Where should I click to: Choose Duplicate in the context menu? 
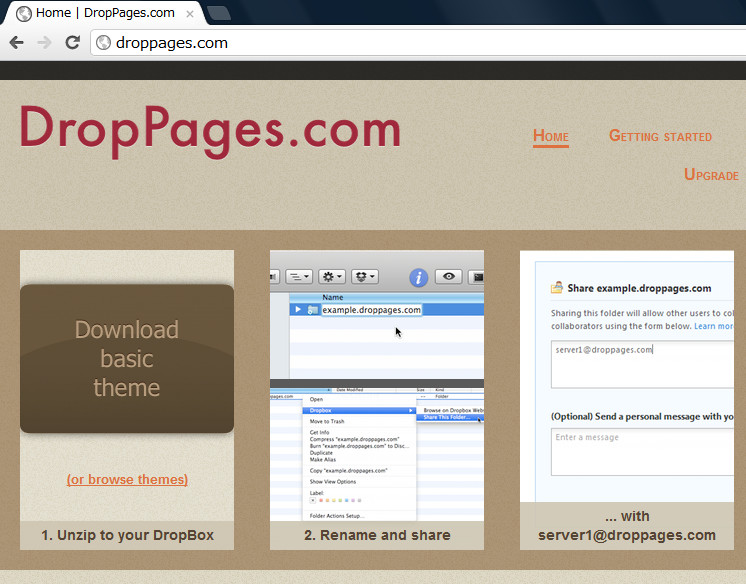321,453
